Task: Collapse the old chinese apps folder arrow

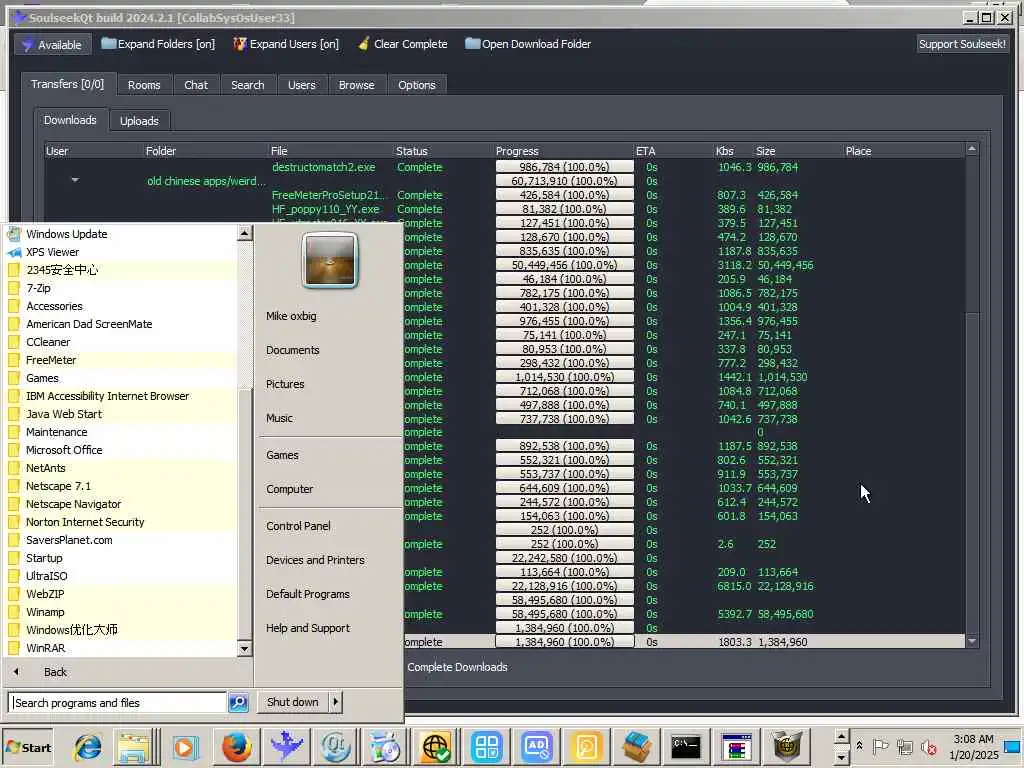Action: click(x=75, y=180)
